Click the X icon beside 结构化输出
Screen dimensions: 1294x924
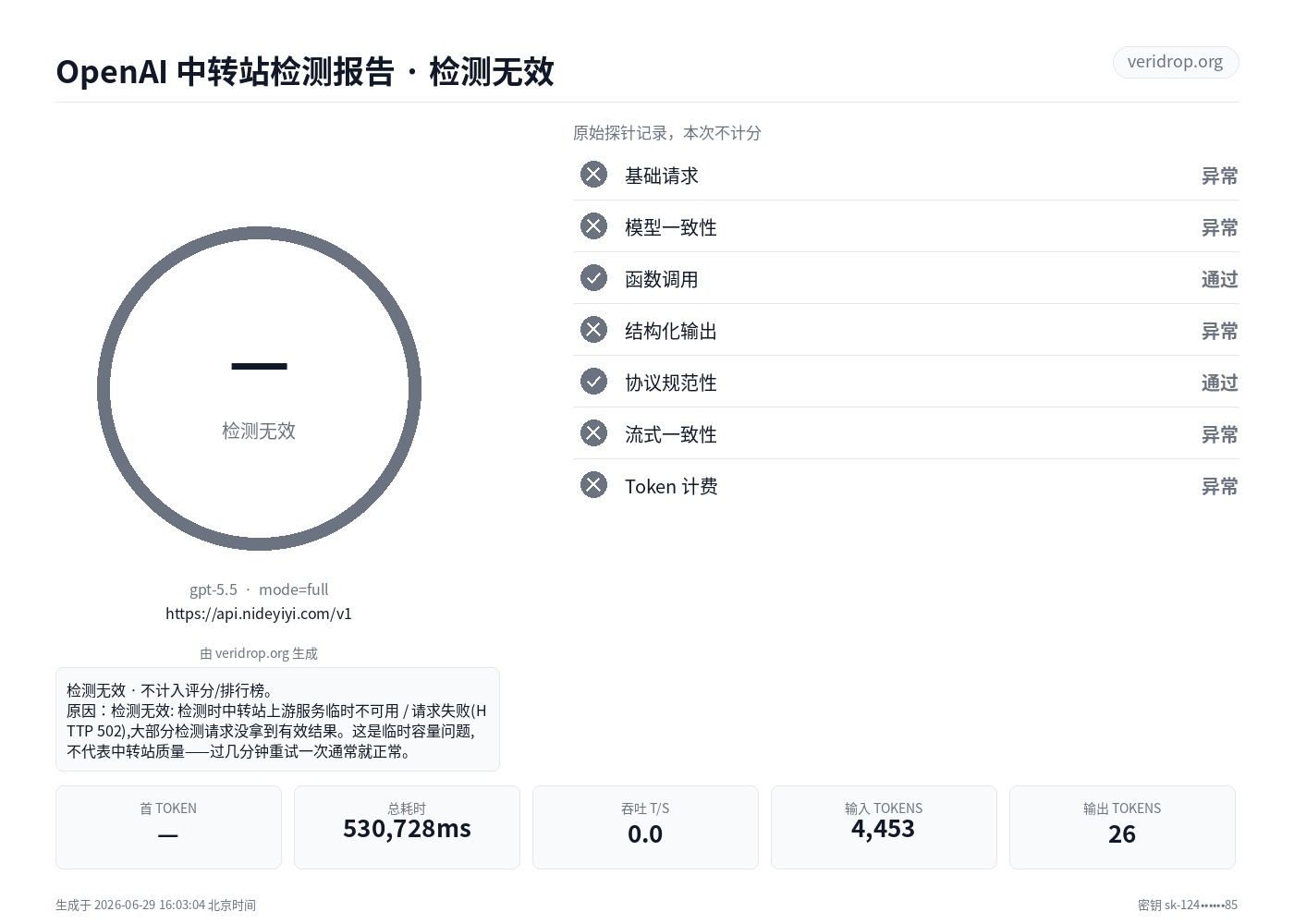coord(593,330)
